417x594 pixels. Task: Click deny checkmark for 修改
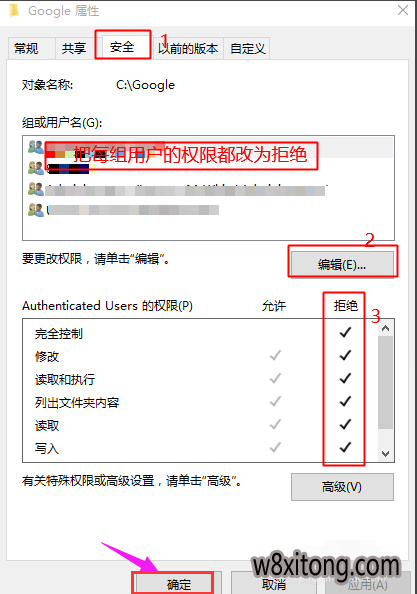[345, 355]
